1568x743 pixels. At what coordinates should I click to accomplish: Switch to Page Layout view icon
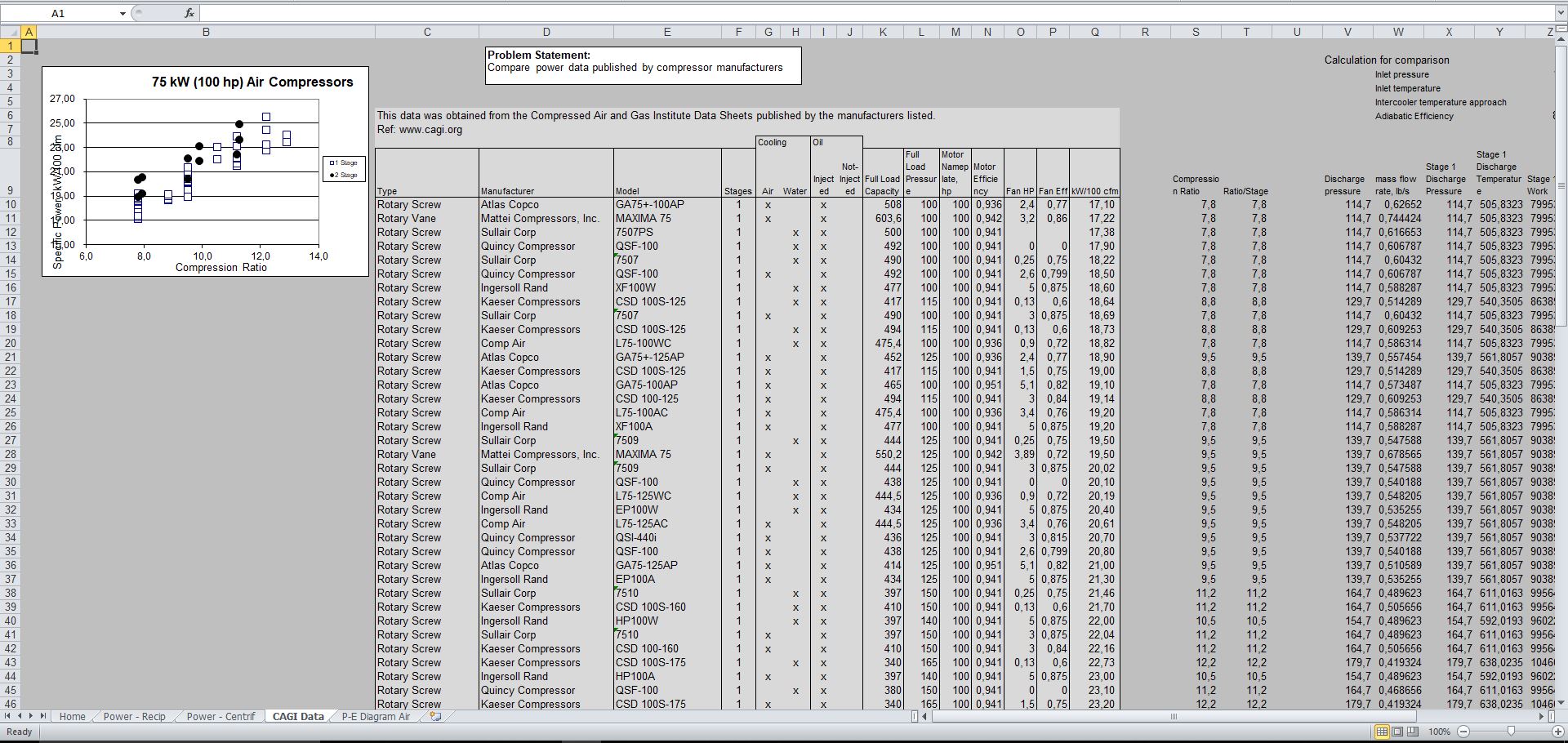click(x=1397, y=732)
